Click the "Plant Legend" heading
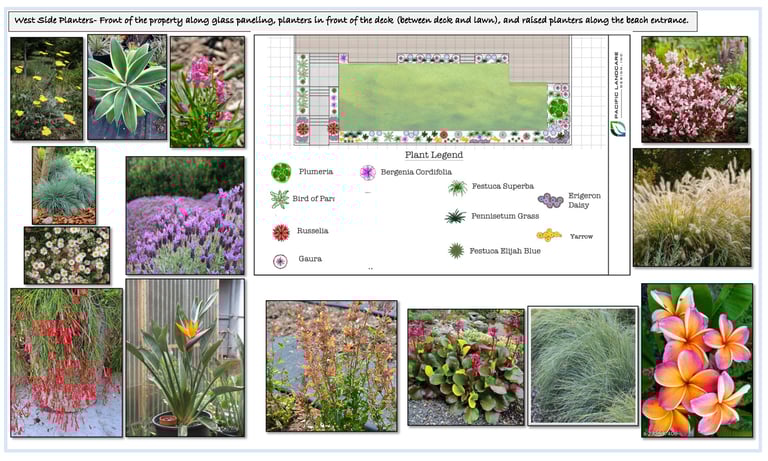The height and width of the screenshot is (461, 768). point(434,155)
